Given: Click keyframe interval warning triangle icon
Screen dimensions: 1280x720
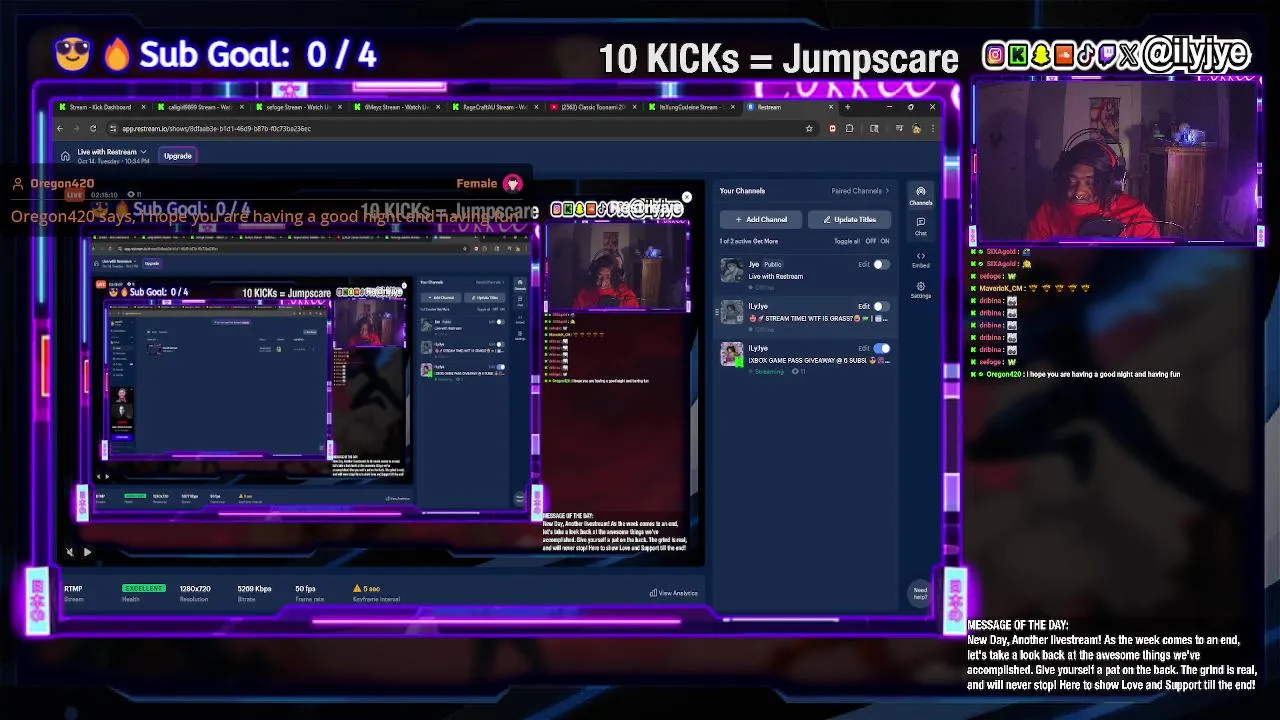Looking at the screenshot, I should 358,589.
